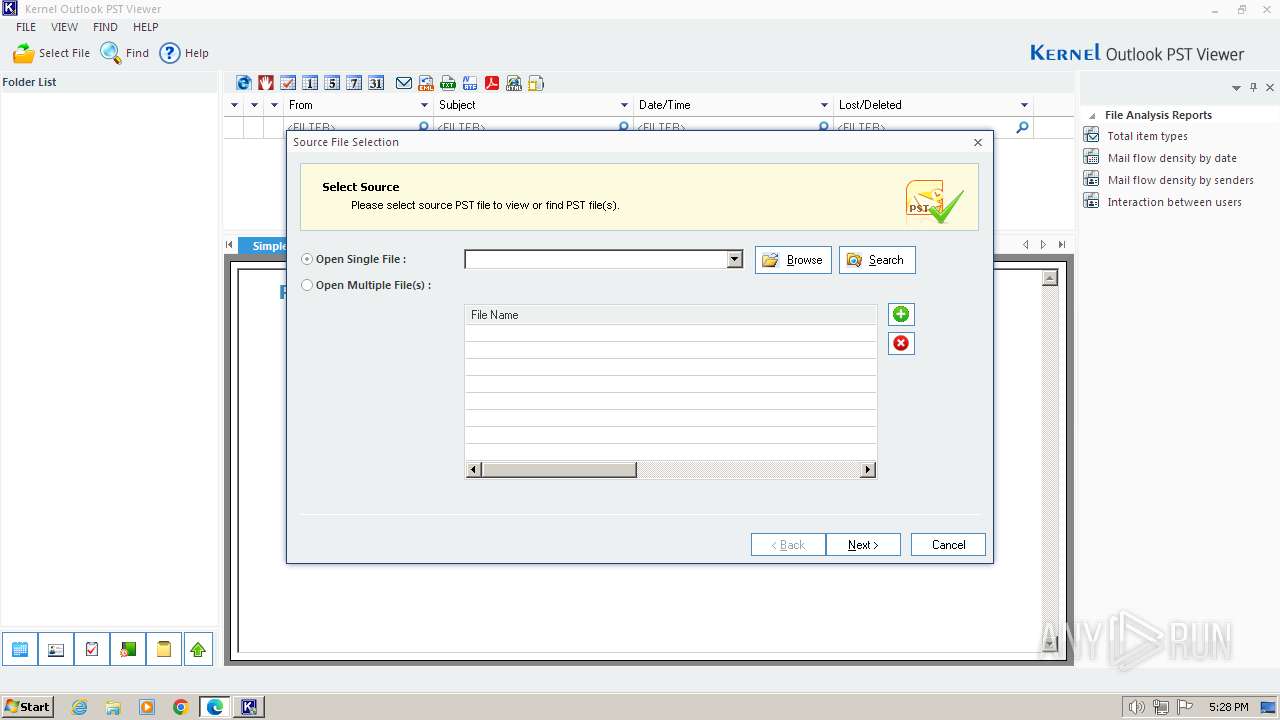Click the Select File toolbar icon
Viewport: 1280px width, 720px height.
[51, 53]
